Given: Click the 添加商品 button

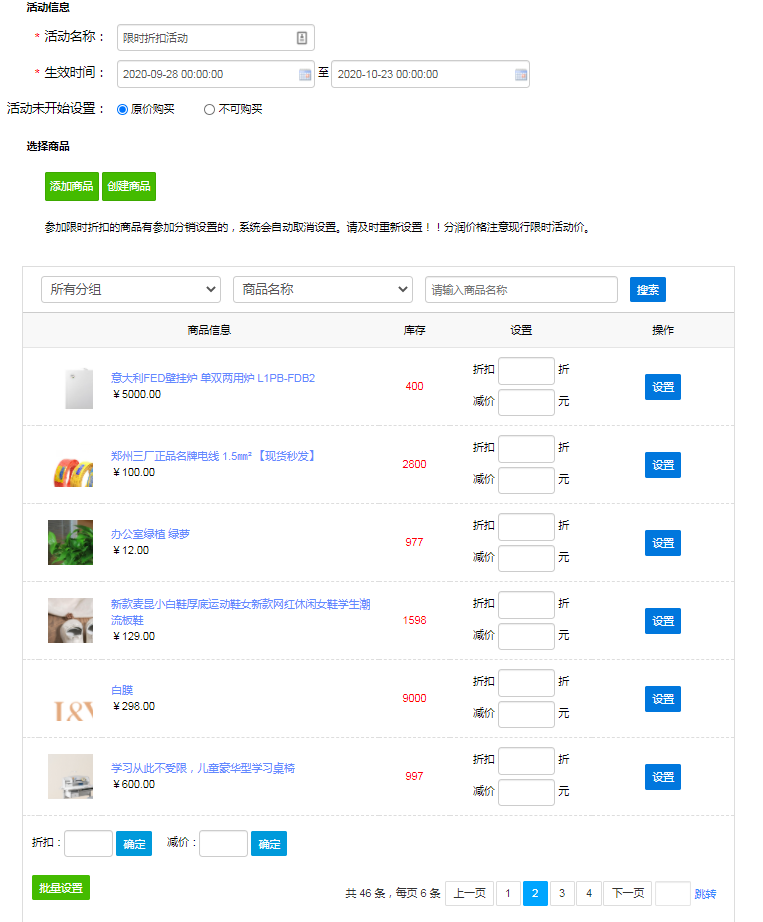Looking at the screenshot, I should [72, 186].
